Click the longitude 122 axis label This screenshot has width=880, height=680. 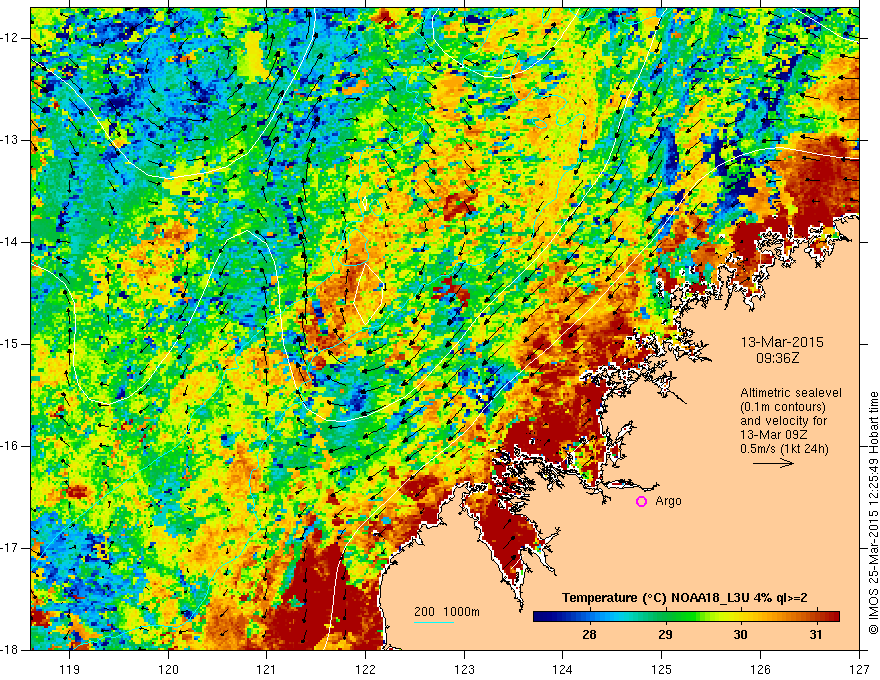coord(365,669)
